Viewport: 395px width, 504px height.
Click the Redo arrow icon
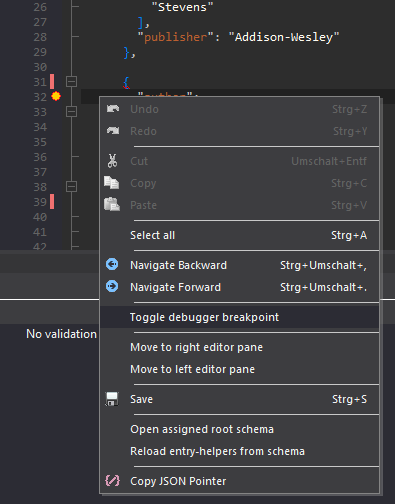tap(113, 131)
